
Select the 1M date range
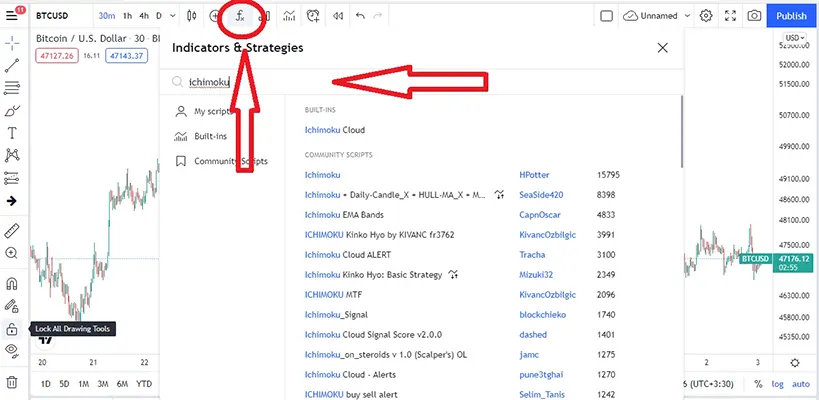click(84, 384)
